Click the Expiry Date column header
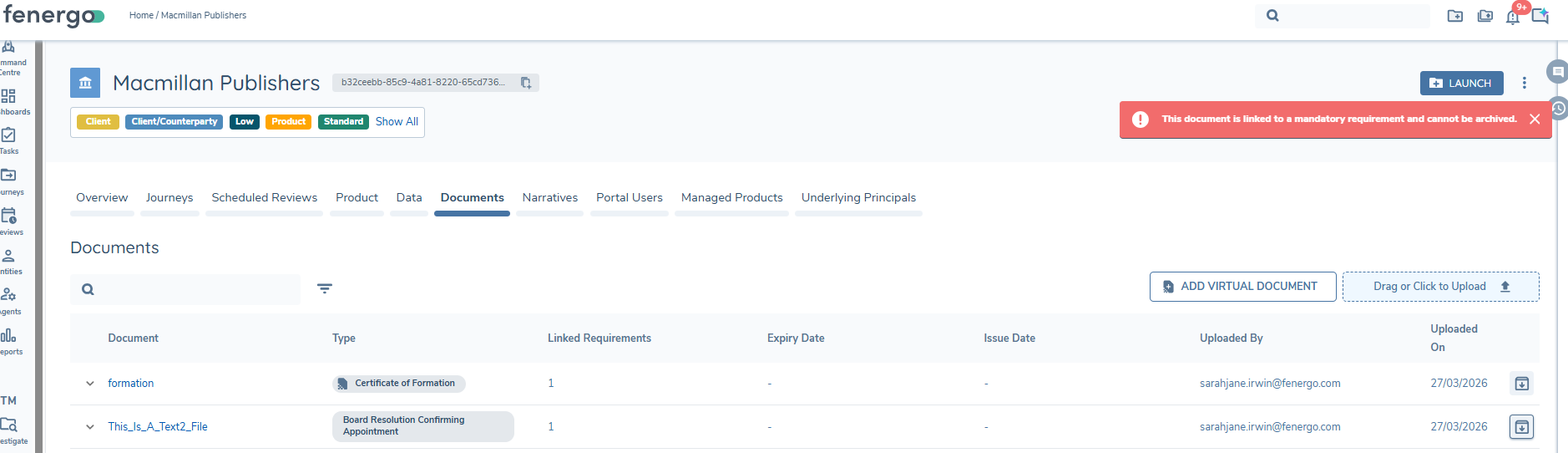Image resolution: width=1568 pixels, height=453 pixels. tap(796, 338)
